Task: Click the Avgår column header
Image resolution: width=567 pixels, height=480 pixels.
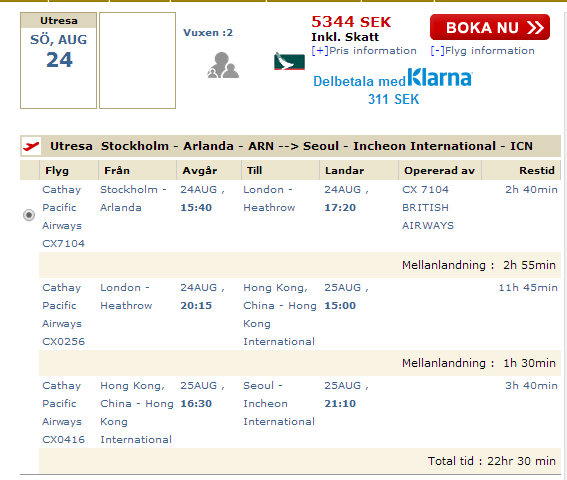Action: 200,170
